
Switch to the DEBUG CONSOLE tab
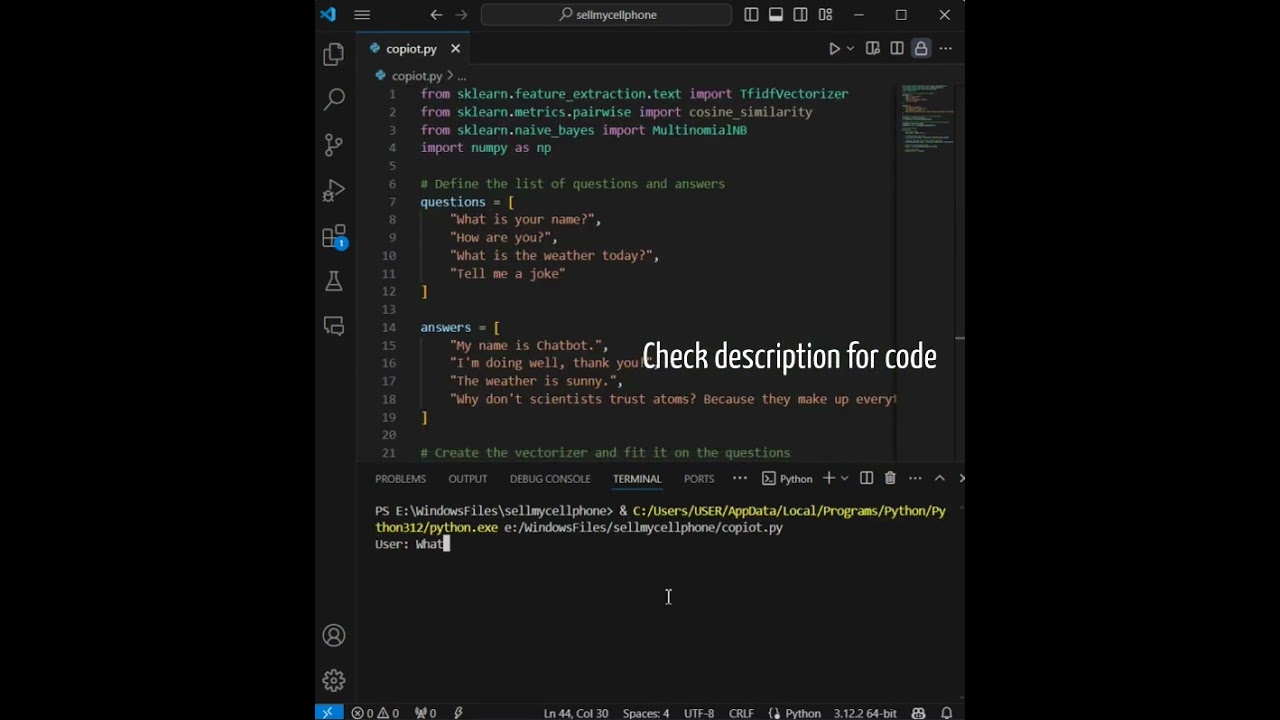(550, 479)
